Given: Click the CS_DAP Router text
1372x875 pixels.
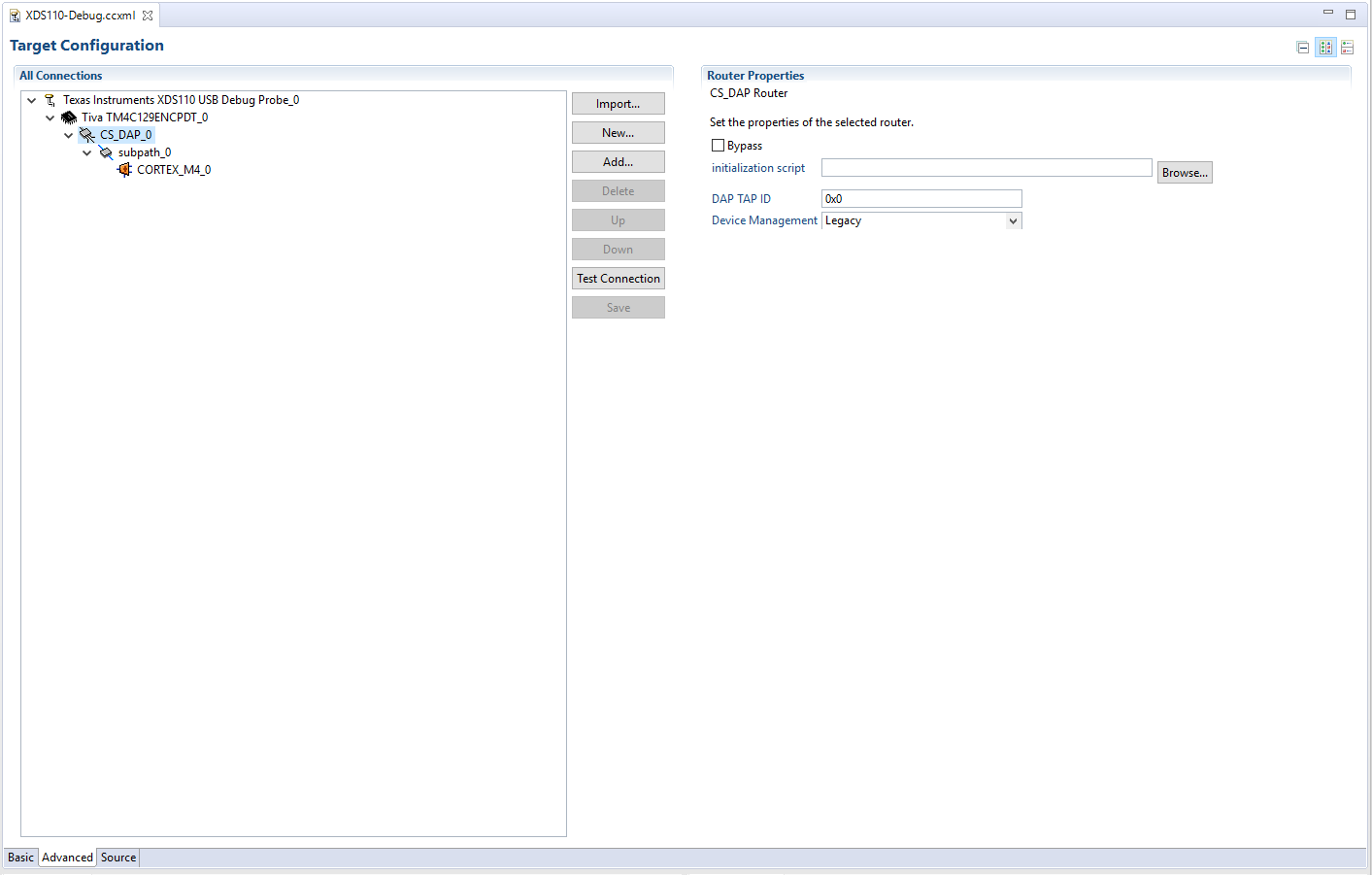Looking at the screenshot, I should tap(749, 93).
